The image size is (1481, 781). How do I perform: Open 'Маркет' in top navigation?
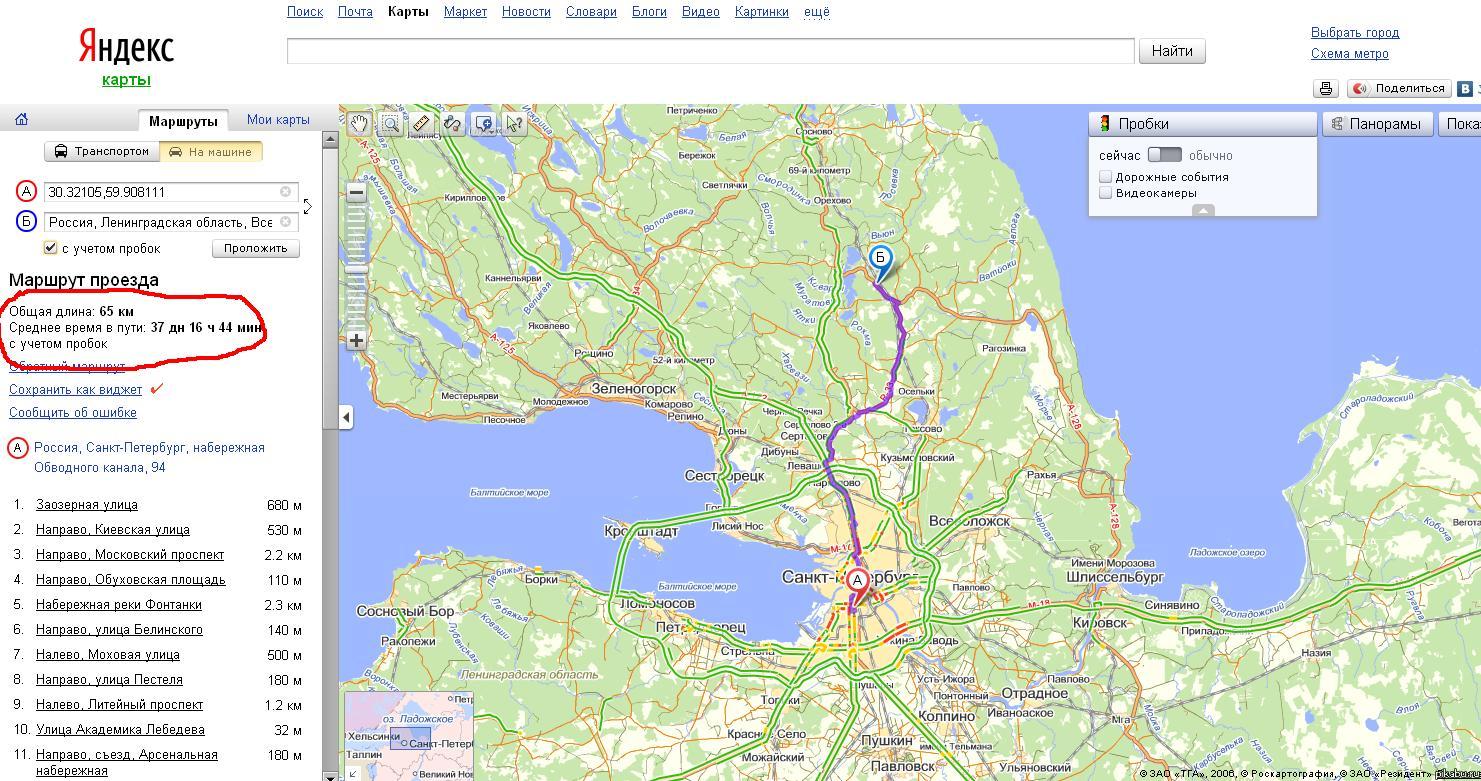(465, 12)
